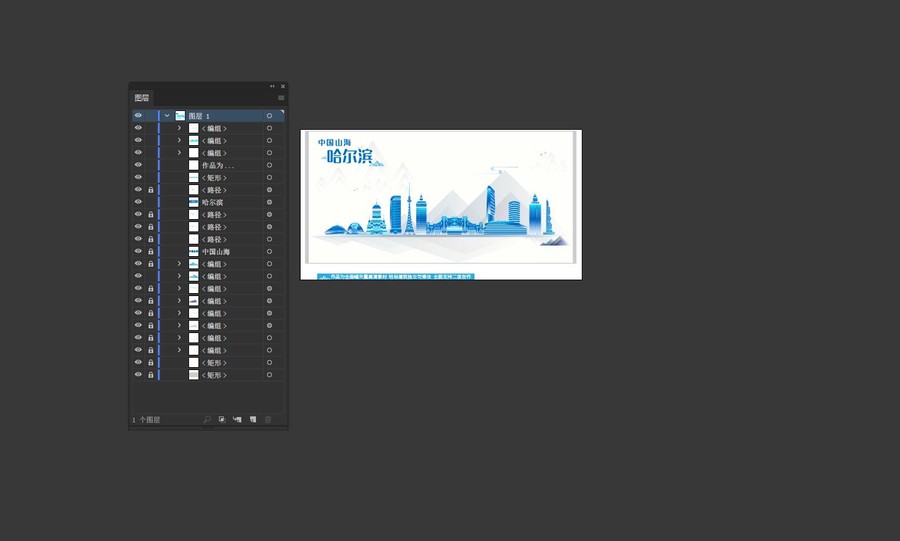Click the blue caption banner below artwork
Screen dimensions: 900x541
[x=395, y=277]
